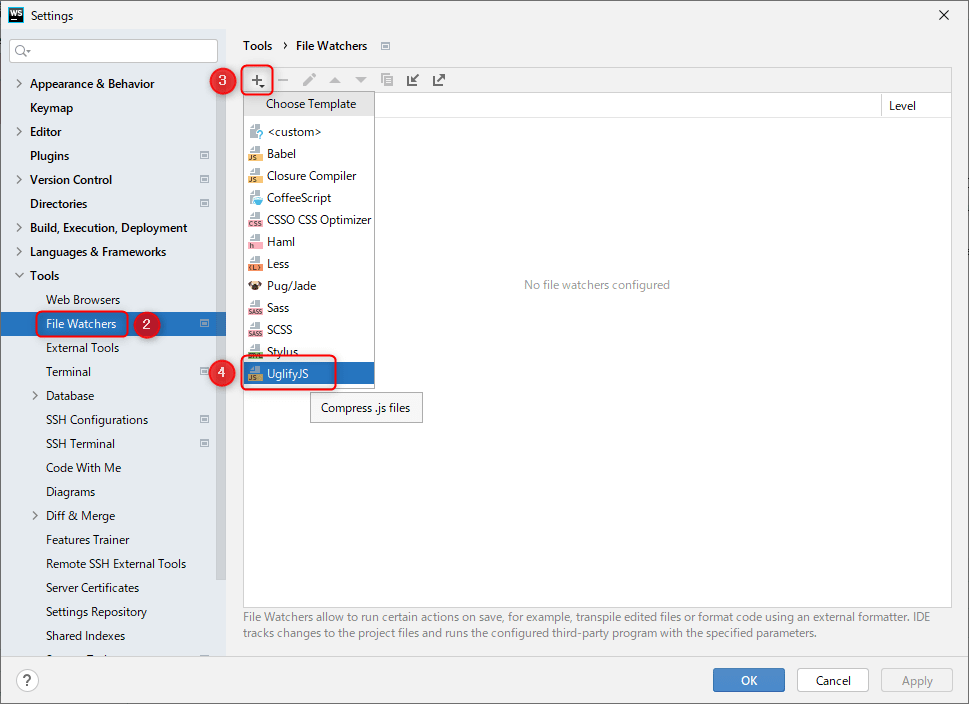Choose the CSSO CSS Optimizer template
Screen dimensions: 969x704
point(309,220)
